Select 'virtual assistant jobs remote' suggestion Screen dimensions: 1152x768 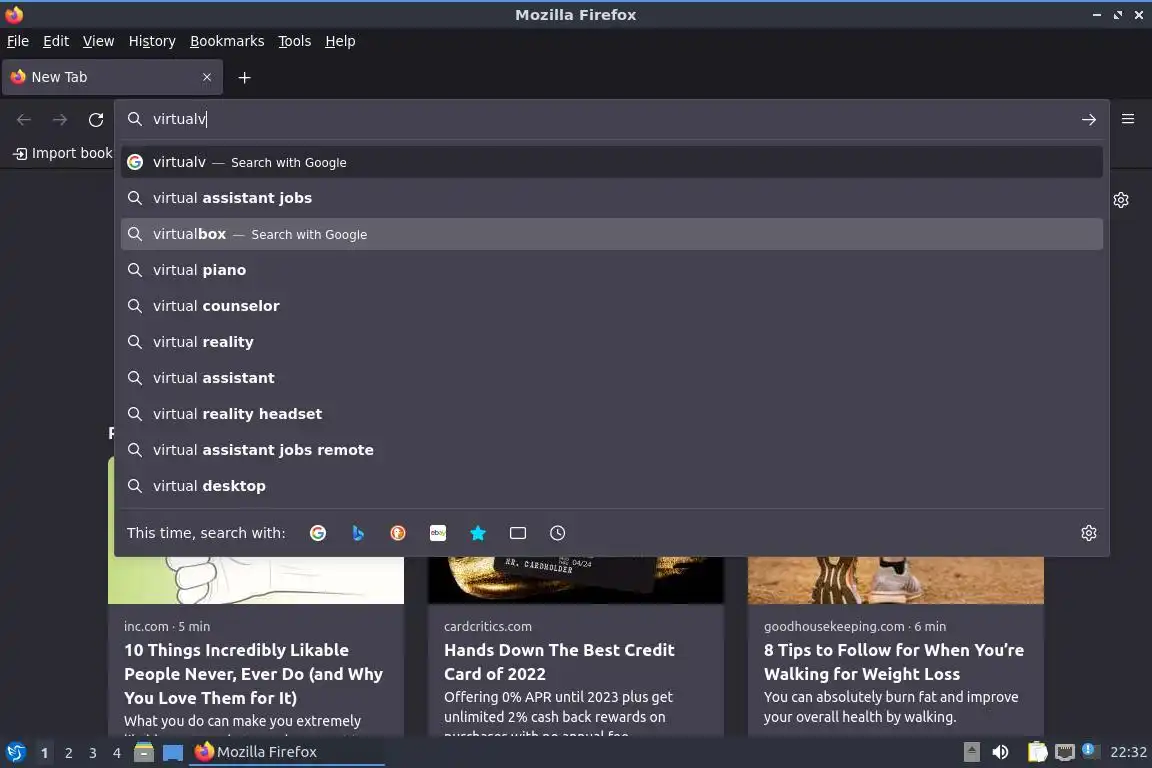611,450
